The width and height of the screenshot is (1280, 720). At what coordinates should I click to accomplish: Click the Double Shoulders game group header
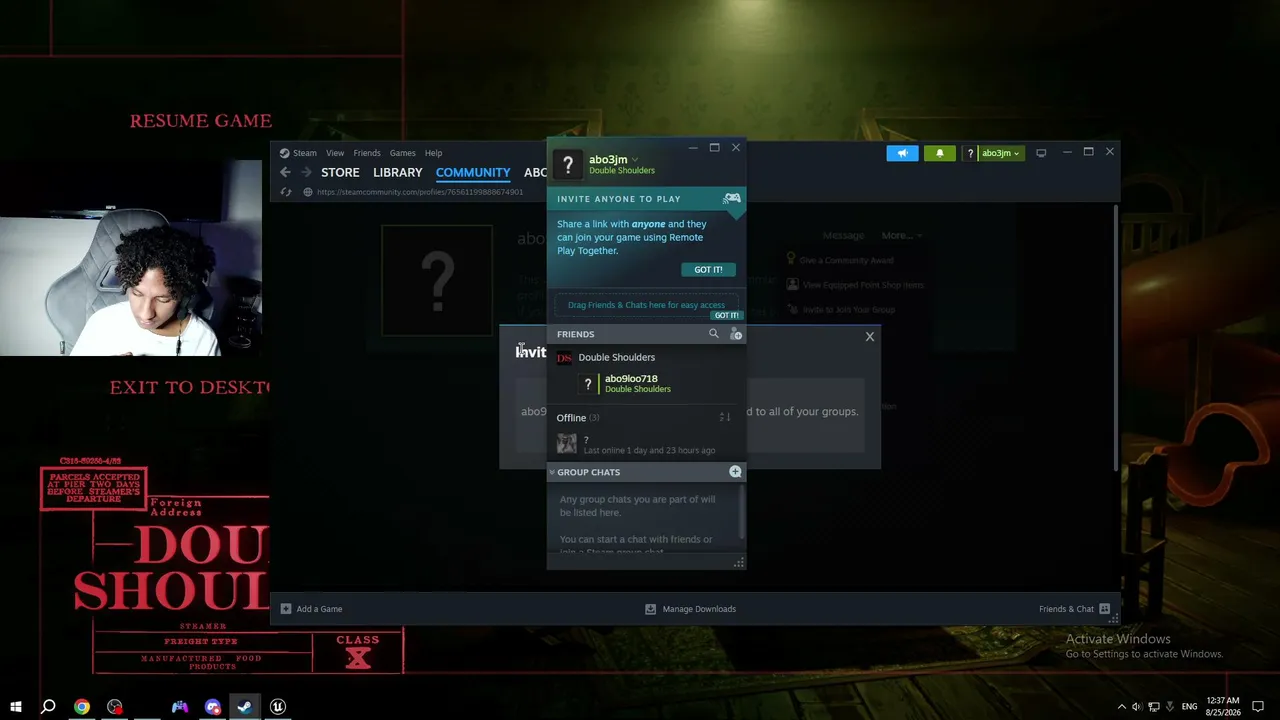646,357
